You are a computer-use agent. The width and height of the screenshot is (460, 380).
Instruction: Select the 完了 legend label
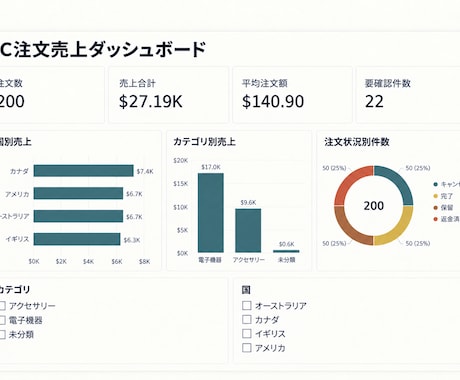pyautogui.click(x=447, y=196)
